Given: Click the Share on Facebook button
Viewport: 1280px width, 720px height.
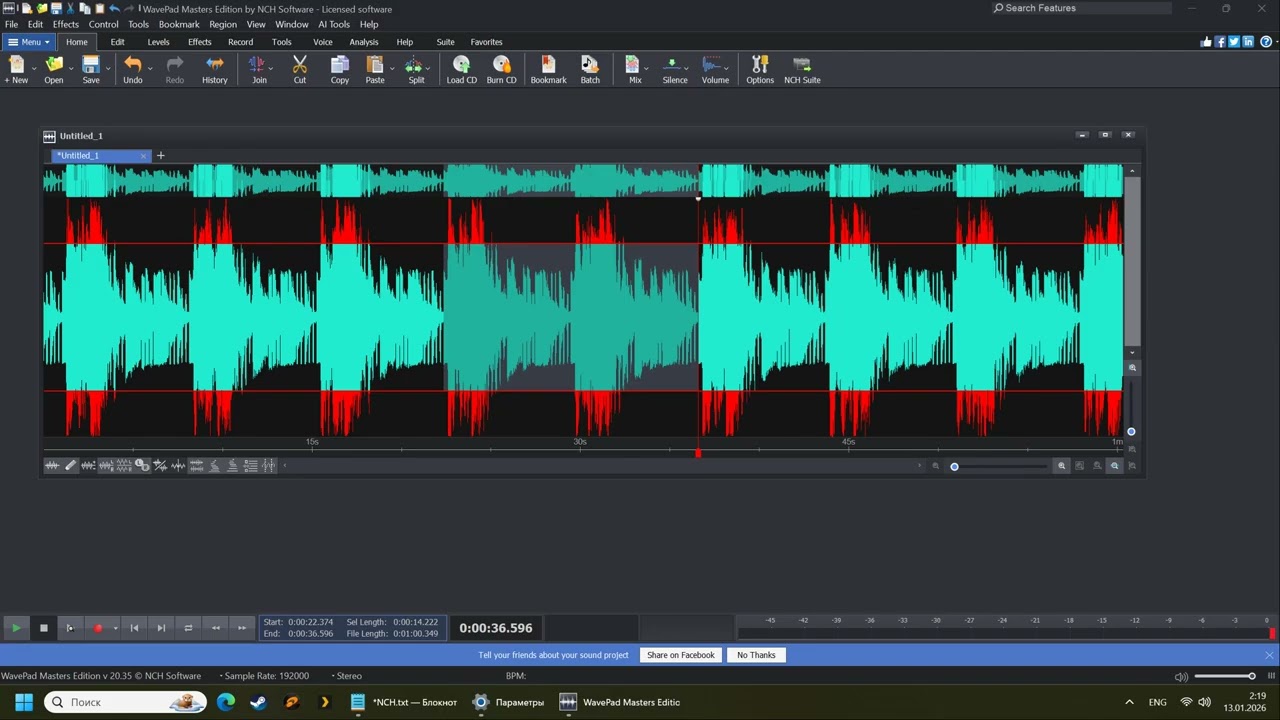Looking at the screenshot, I should point(681,655).
